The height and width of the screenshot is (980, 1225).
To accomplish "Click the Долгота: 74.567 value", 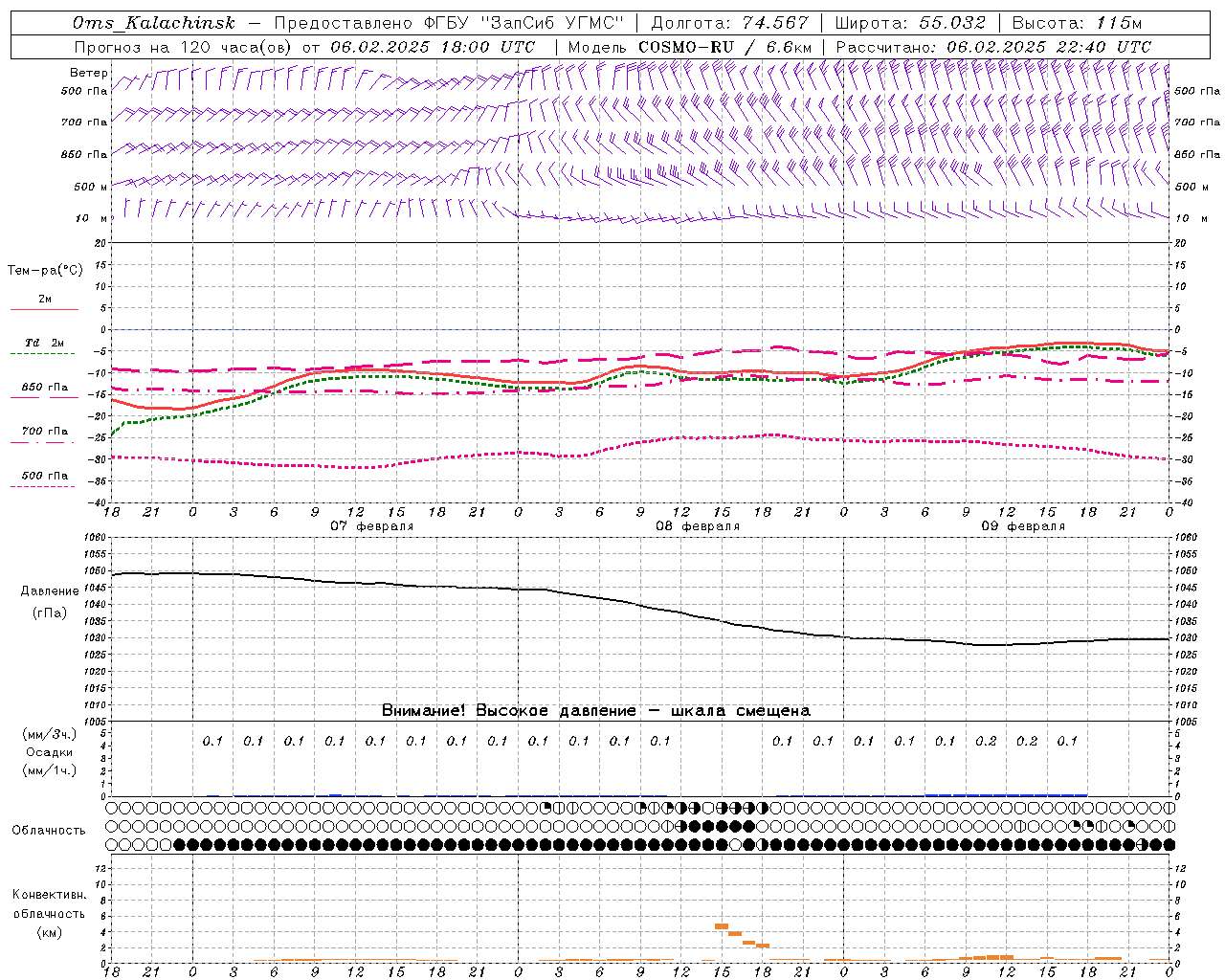I will pyautogui.click(x=729, y=23).
